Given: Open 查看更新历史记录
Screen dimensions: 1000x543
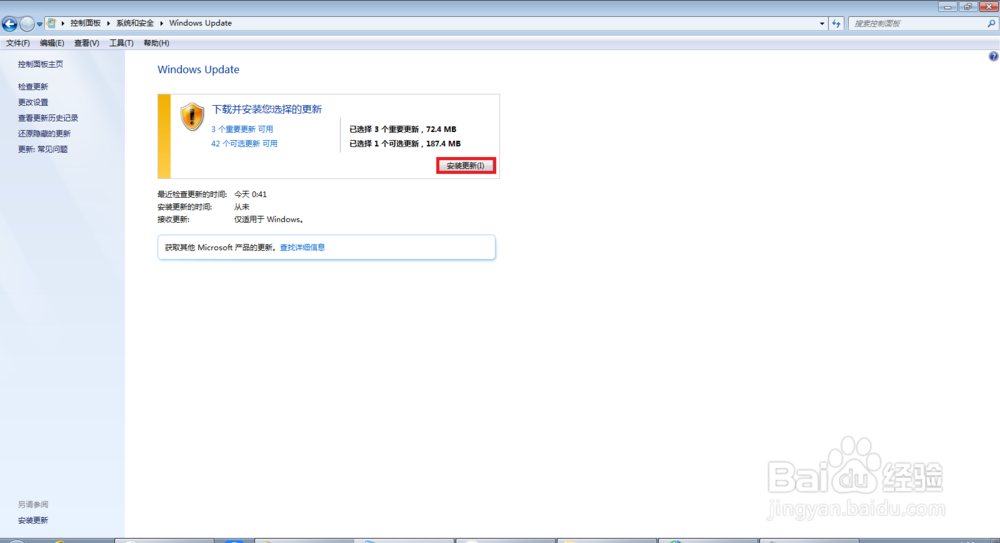Looking at the screenshot, I should click(x=48, y=118).
